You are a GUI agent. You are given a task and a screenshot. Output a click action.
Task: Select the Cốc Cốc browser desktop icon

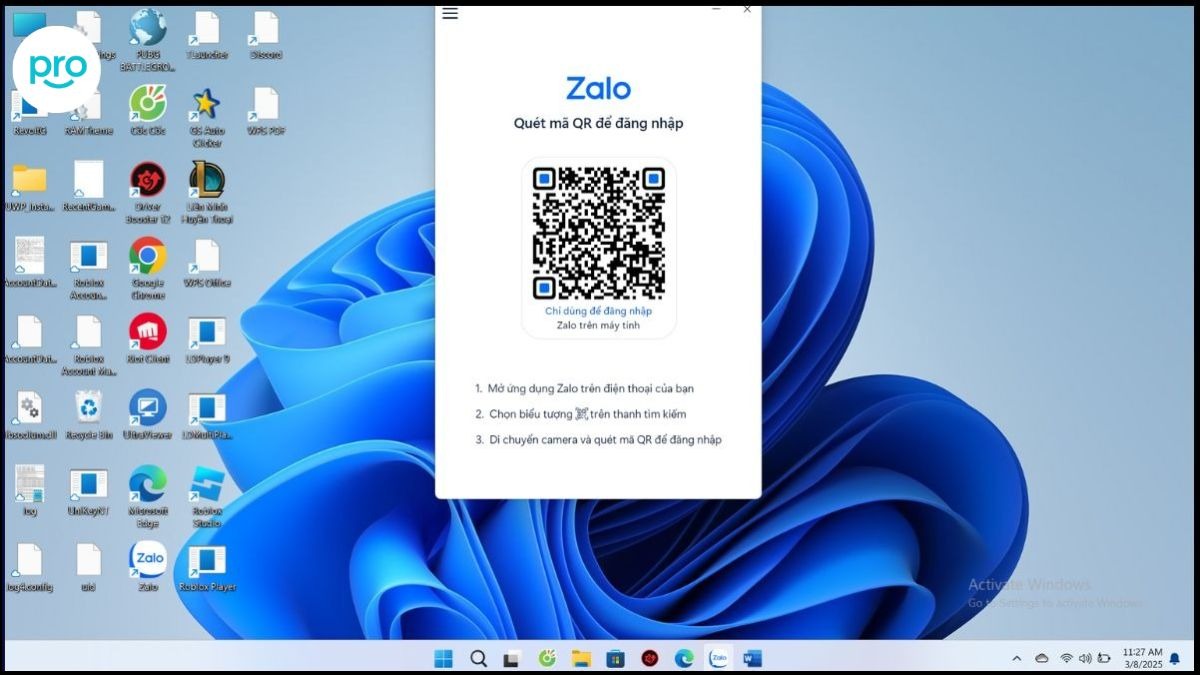pos(148,111)
